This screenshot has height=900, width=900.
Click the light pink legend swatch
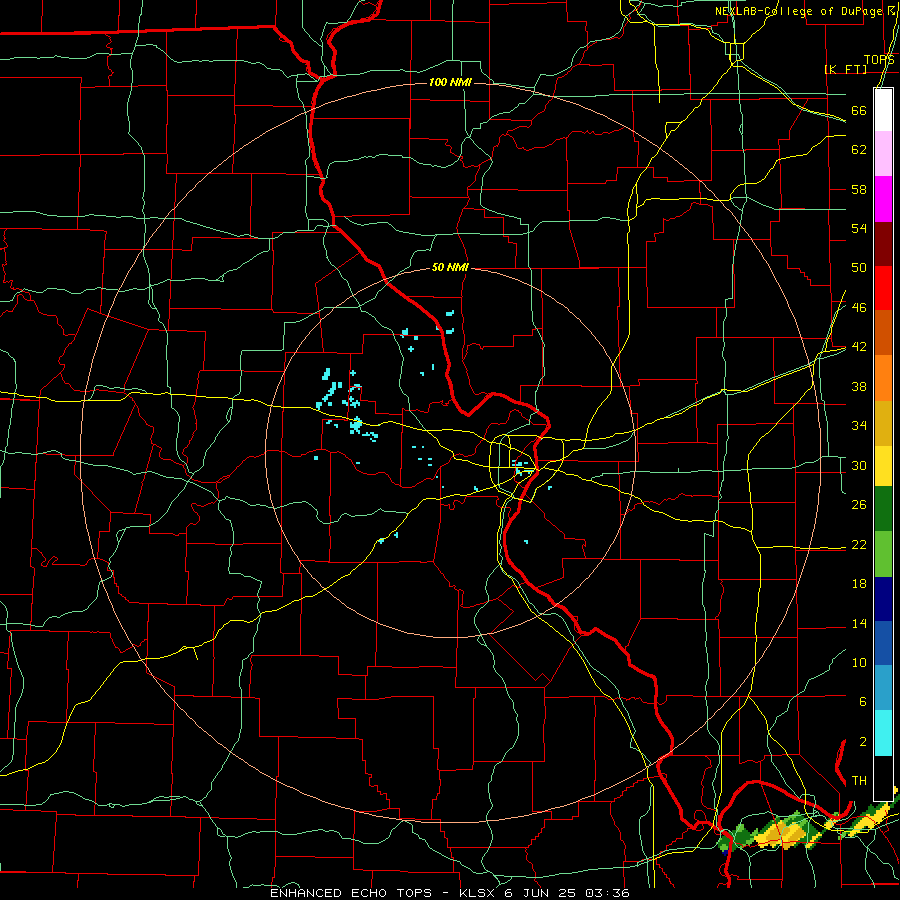(883, 153)
